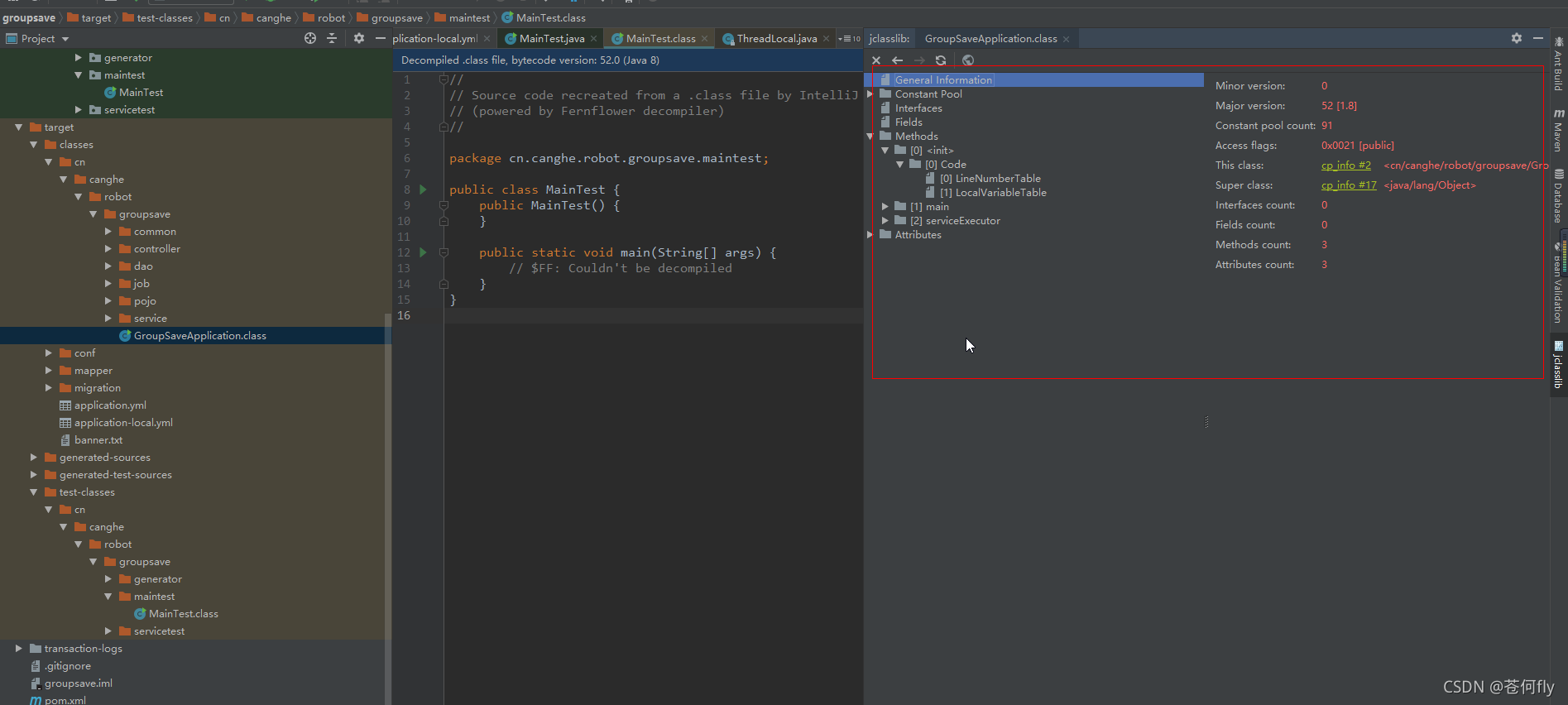This screenshot has height=705, width=1568.
Task: Close the jclasslib view with X icon
Action: 876,60
